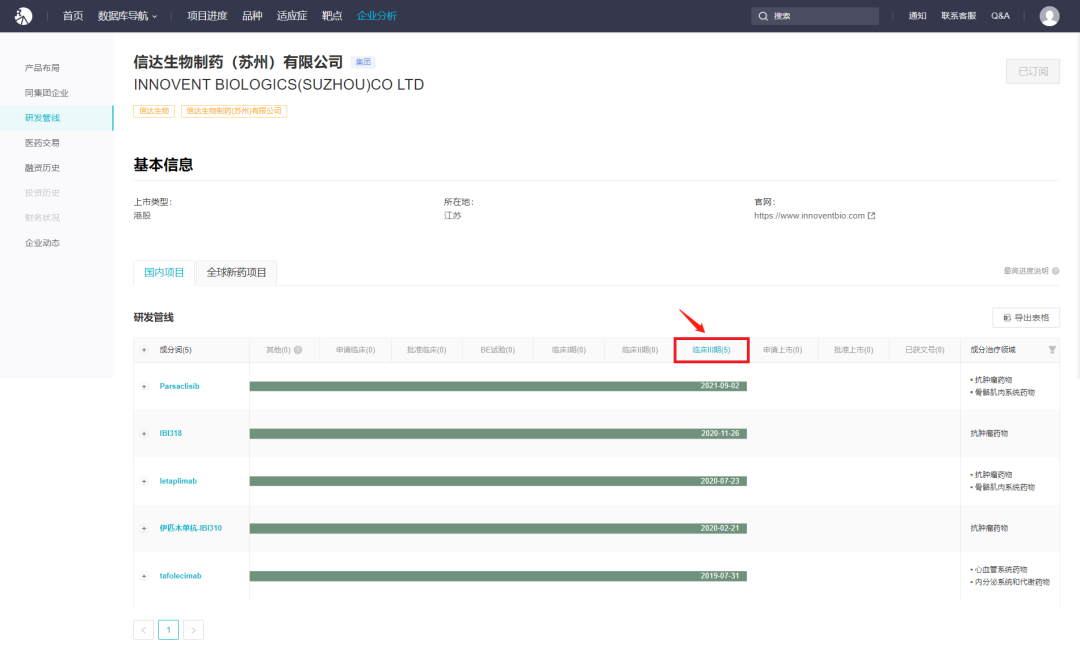This screenshot has width=1080, height=663.
Task: Go to 首页 in the top navigation
Action: tap(73, 16)
